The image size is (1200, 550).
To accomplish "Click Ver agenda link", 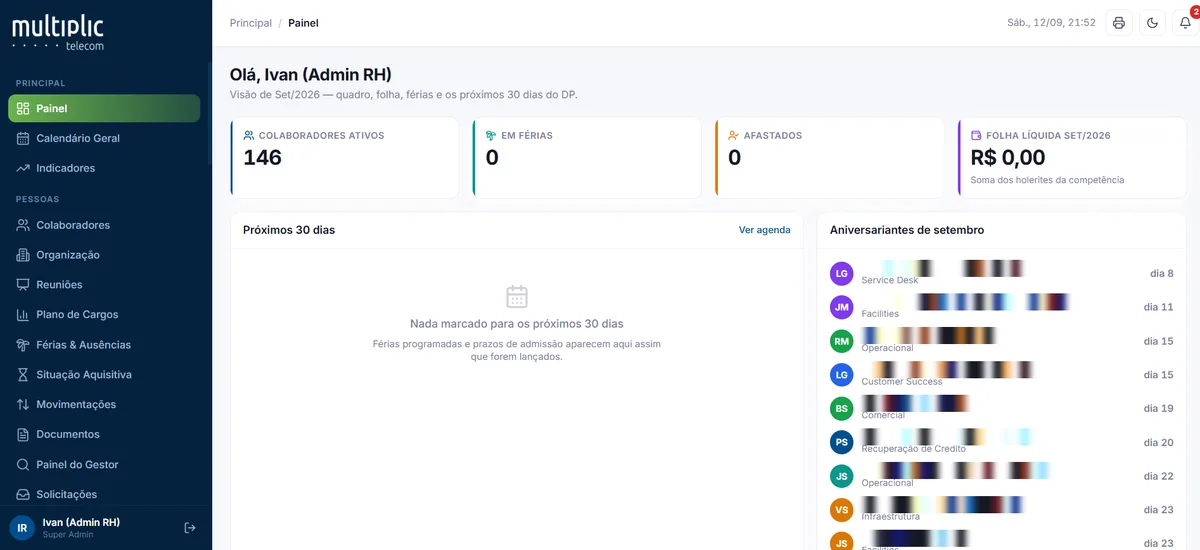I will [764, 230].
